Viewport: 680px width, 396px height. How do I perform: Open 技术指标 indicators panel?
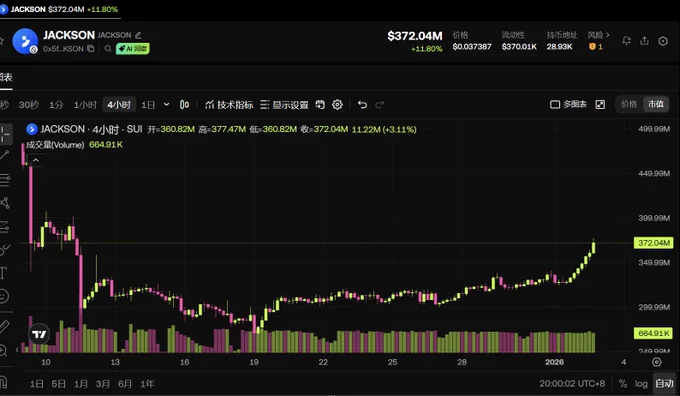[x=229, y=105]
